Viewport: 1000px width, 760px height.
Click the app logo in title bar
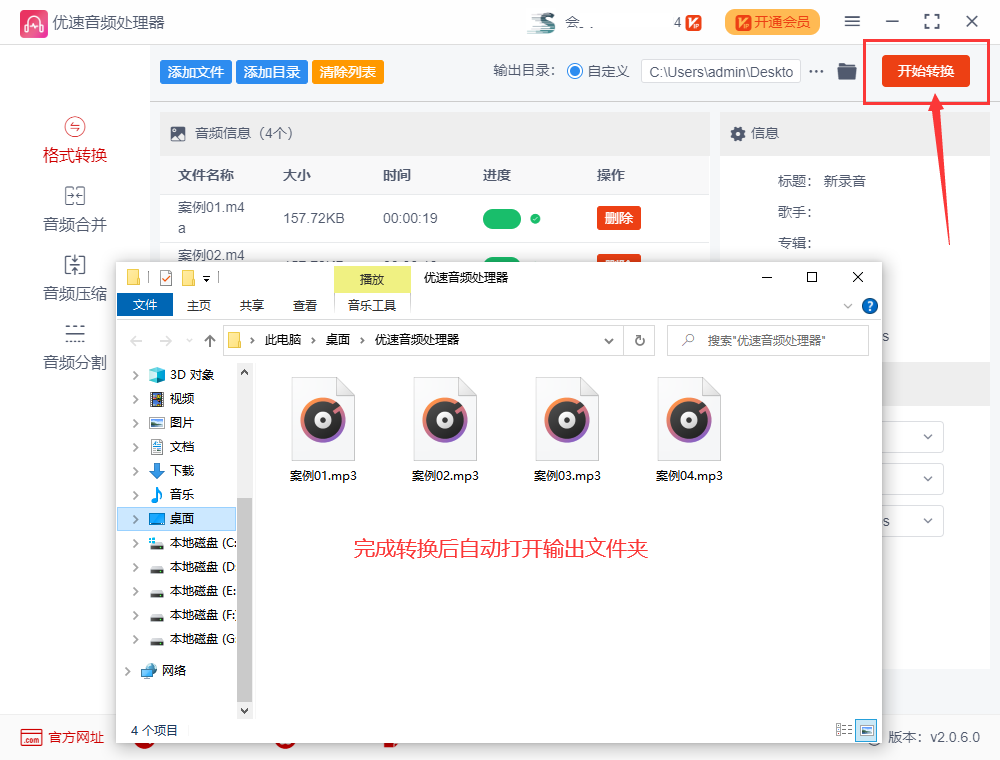(33, 24)
